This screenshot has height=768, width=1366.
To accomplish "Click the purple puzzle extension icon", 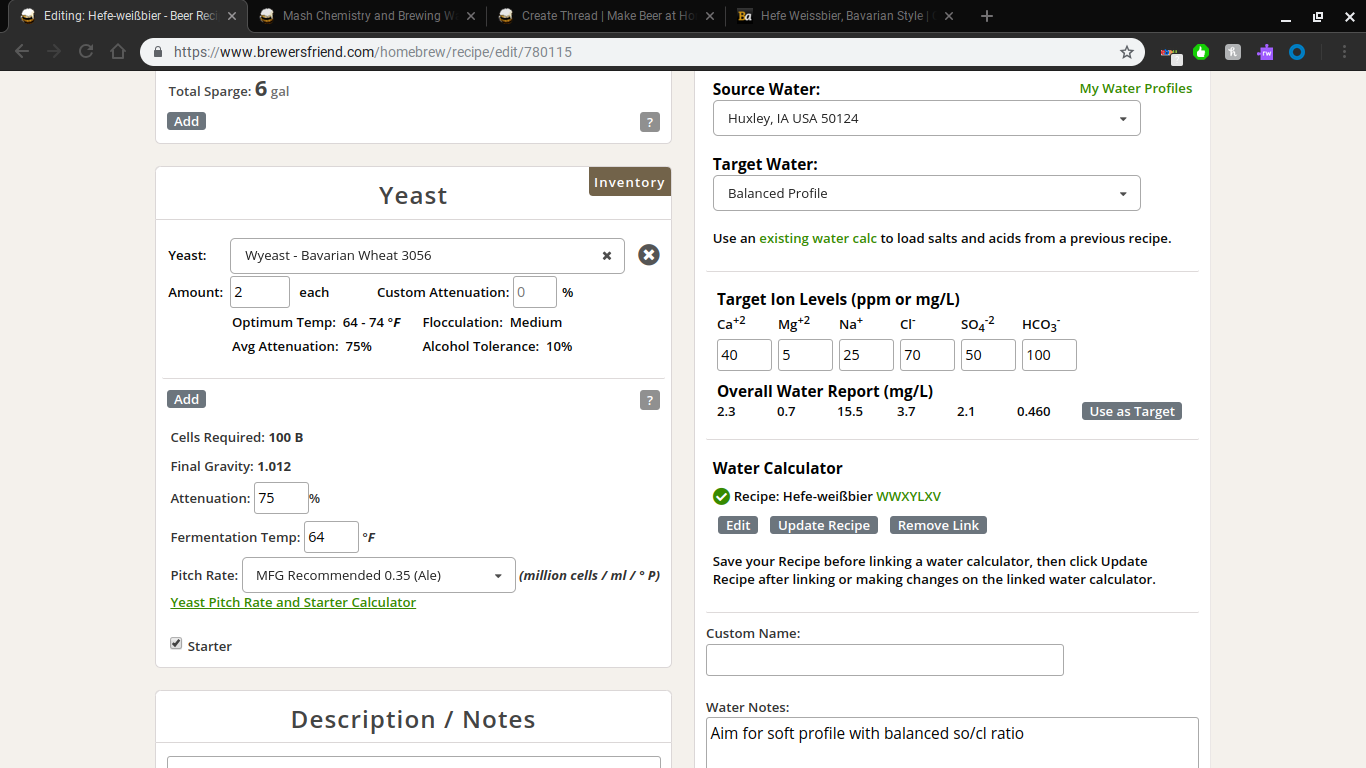I will [1265, 52].
